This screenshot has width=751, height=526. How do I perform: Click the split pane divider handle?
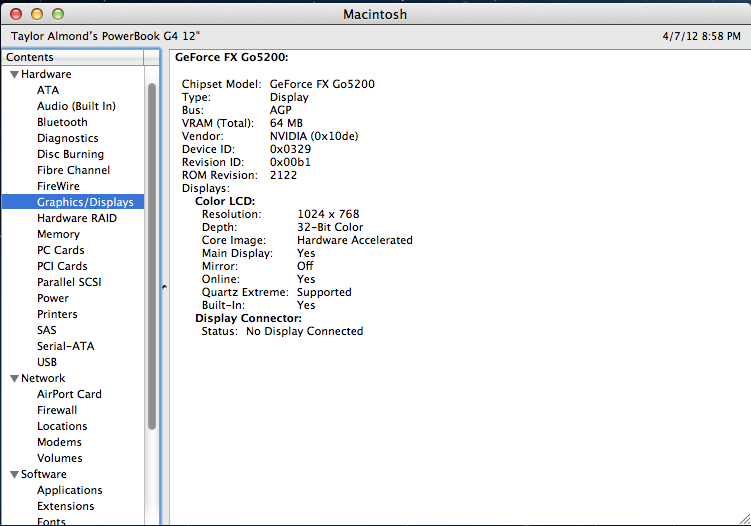[164, 287]
